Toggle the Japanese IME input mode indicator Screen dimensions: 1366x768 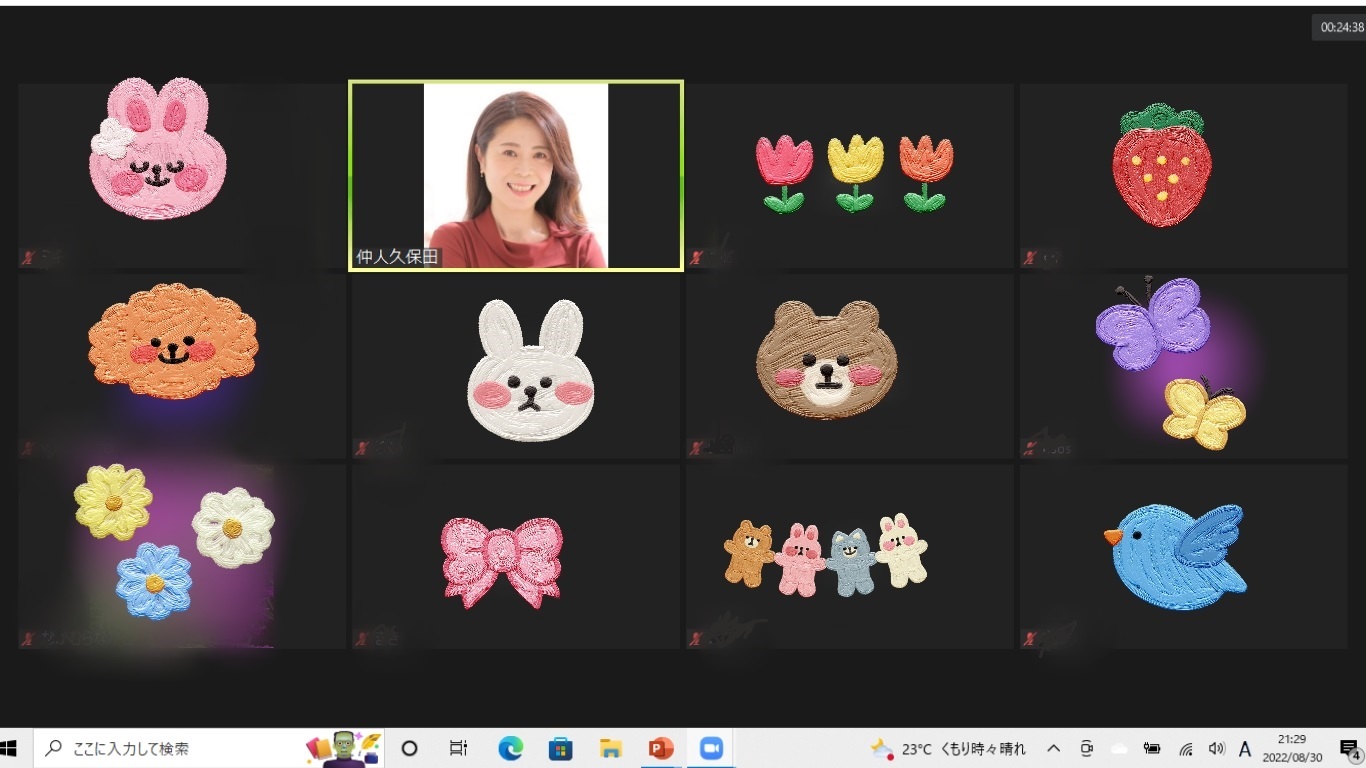[1245, 748]
